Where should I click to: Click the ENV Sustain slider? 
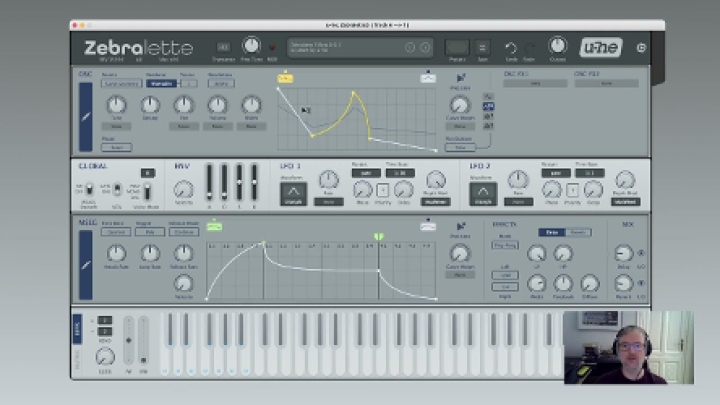[x=239, y=182]
